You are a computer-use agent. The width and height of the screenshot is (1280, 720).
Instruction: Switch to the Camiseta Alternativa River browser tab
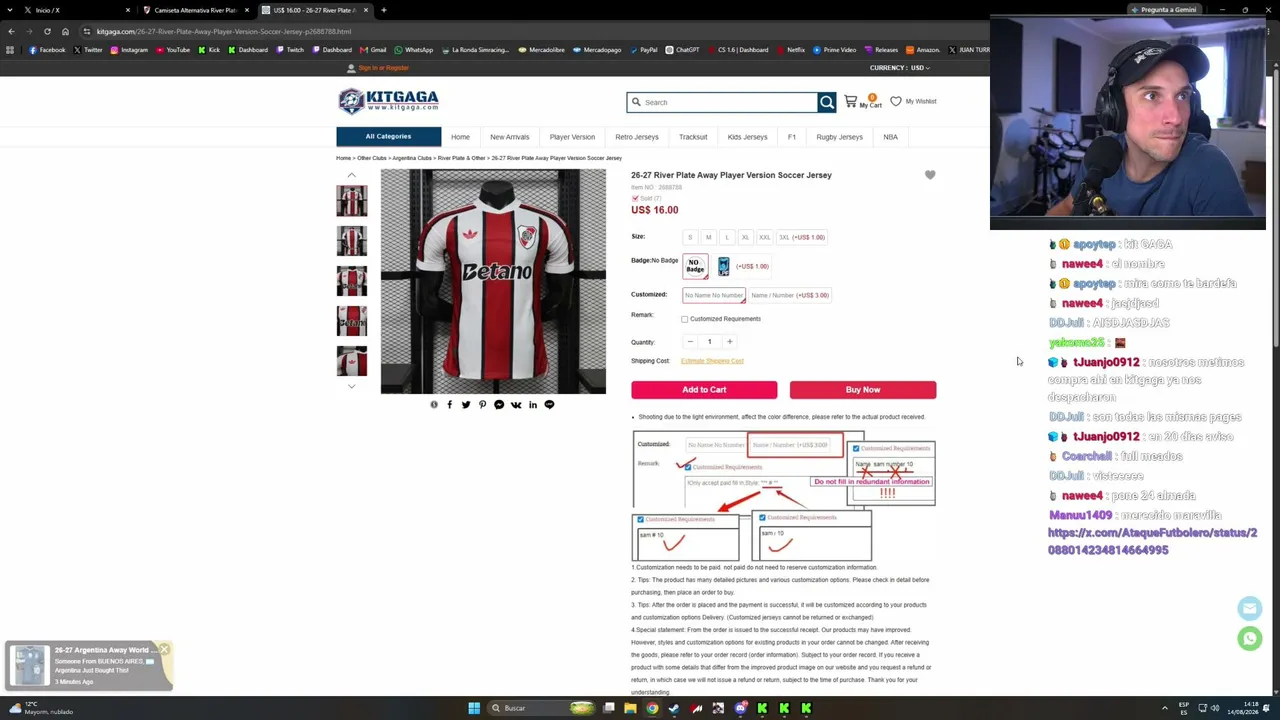[195, 10]
